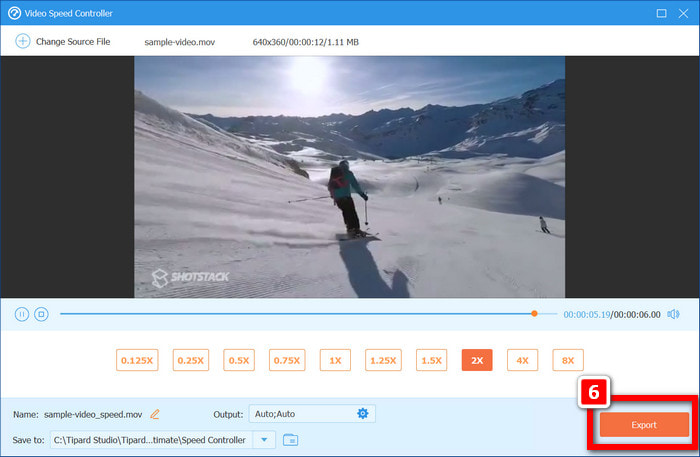Pause the video playback
The image size is (700, 457).
(22, 314)
